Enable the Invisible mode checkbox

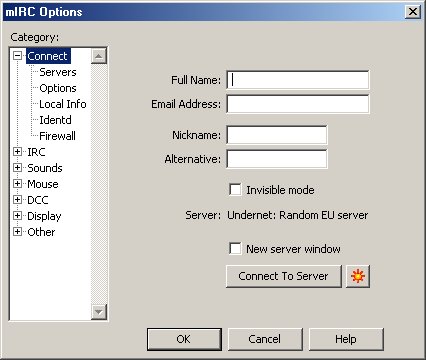click(x=235, y=190)
